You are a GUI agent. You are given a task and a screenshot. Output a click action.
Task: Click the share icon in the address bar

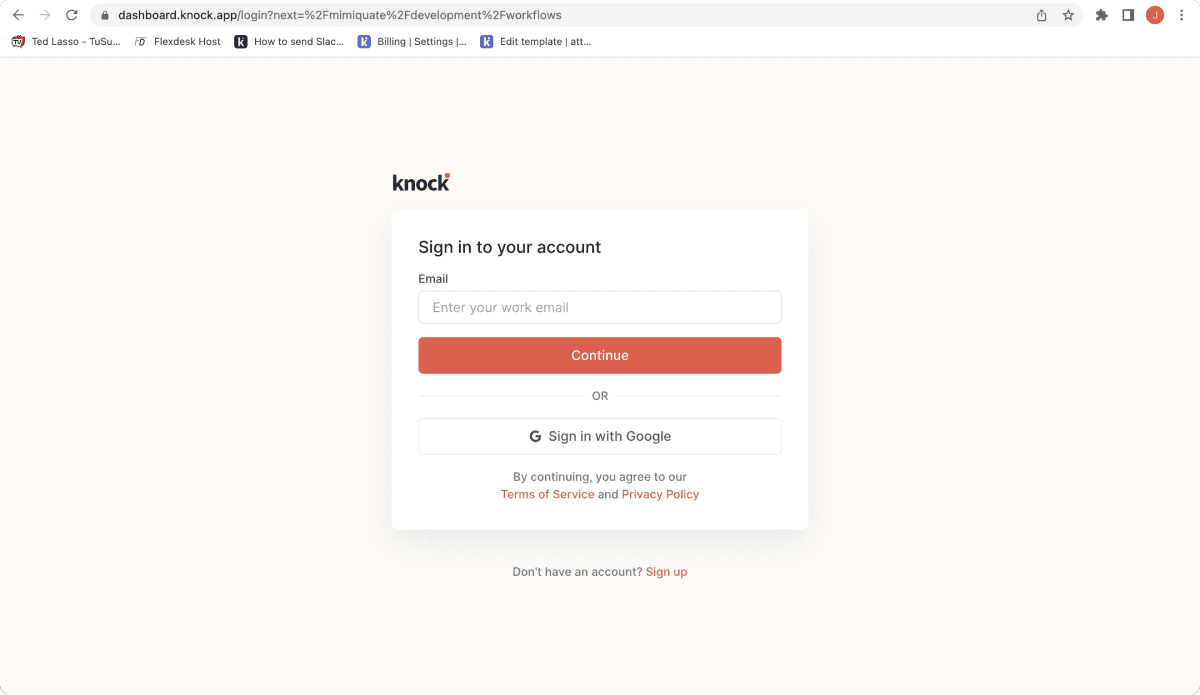[x=1040, y=15]
